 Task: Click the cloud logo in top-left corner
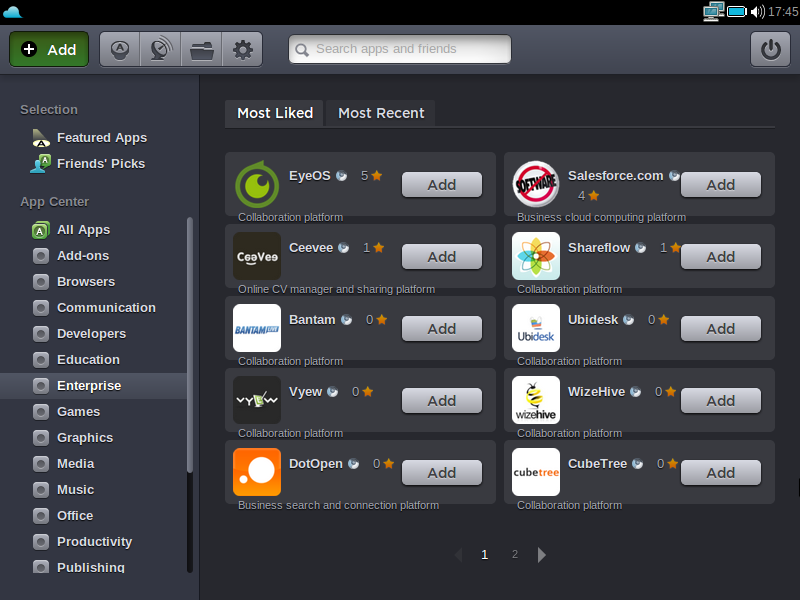pos(13,11)
